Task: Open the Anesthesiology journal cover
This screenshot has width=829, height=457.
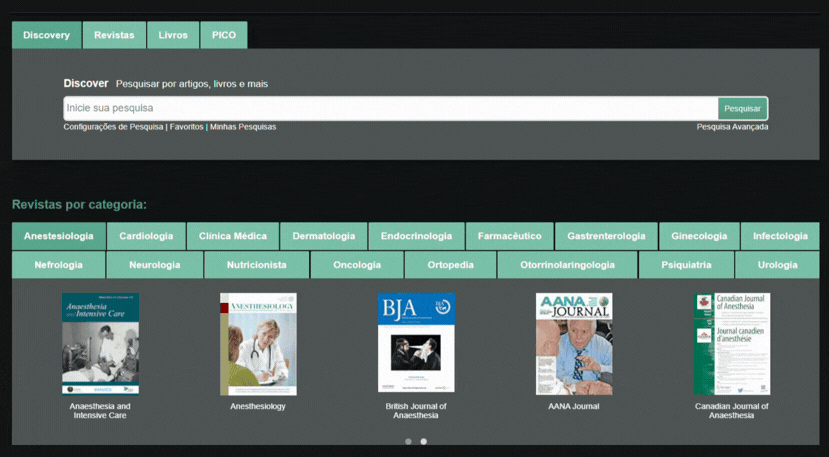Action: coord(258,343)
